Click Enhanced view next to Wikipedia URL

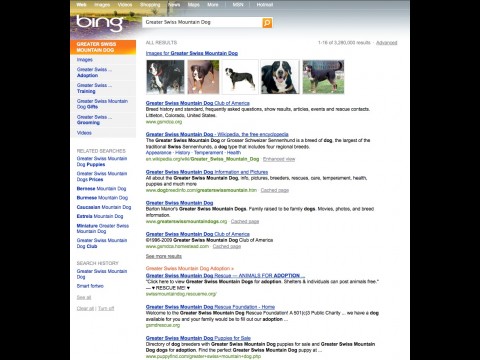(x=279, y=159)
